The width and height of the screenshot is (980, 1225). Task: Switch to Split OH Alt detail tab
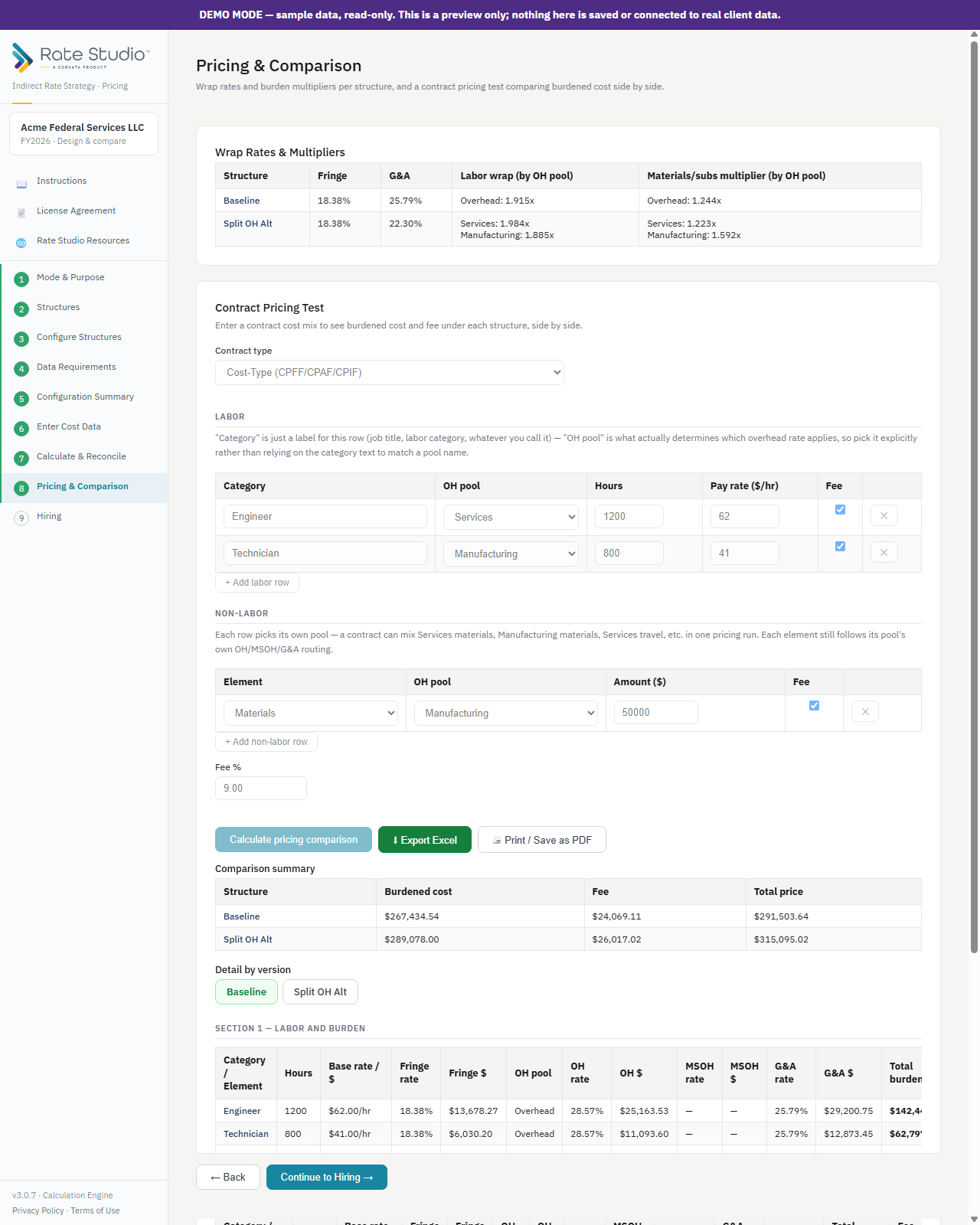click(x=320, y=992)
